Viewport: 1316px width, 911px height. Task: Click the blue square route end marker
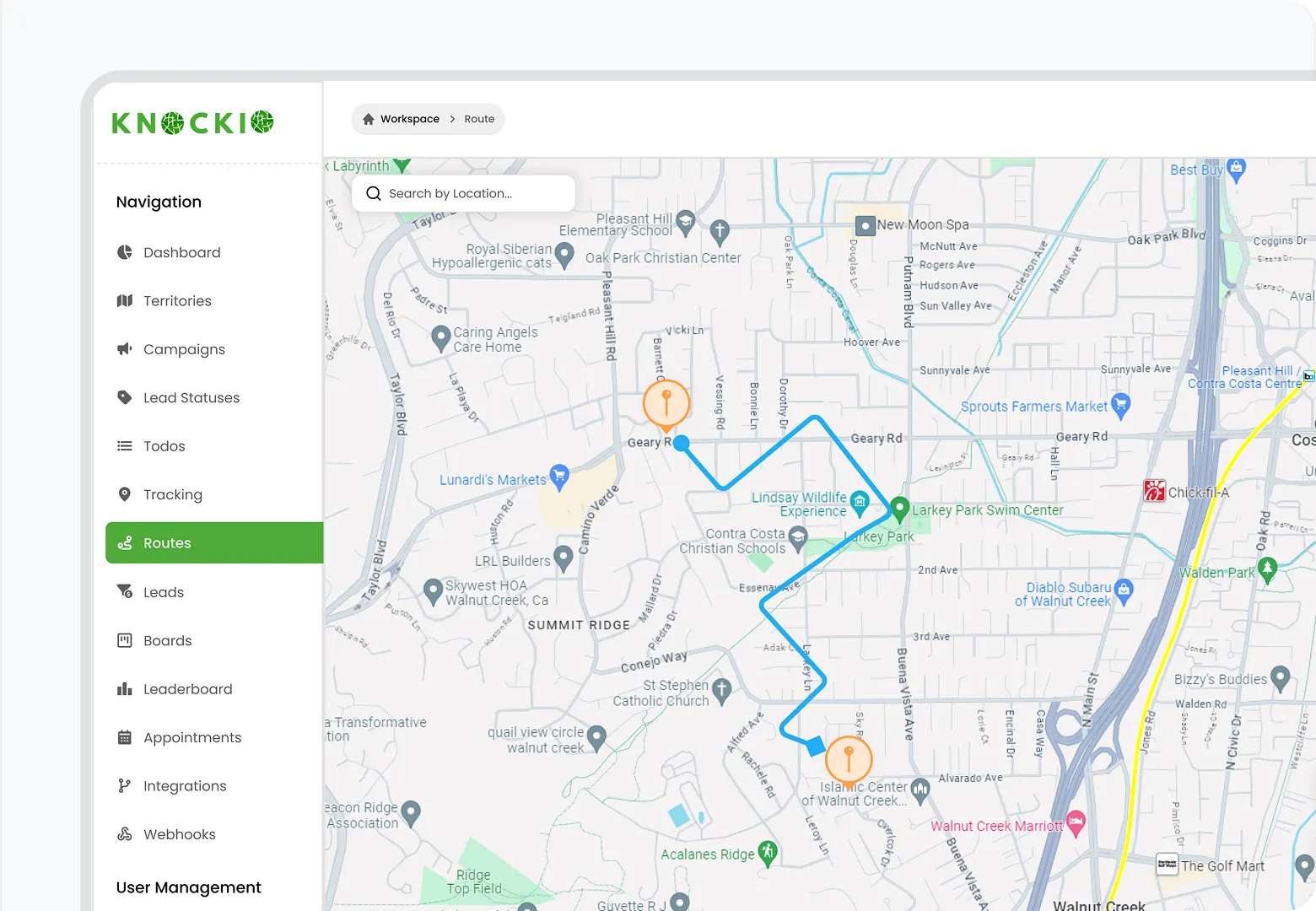815,746
